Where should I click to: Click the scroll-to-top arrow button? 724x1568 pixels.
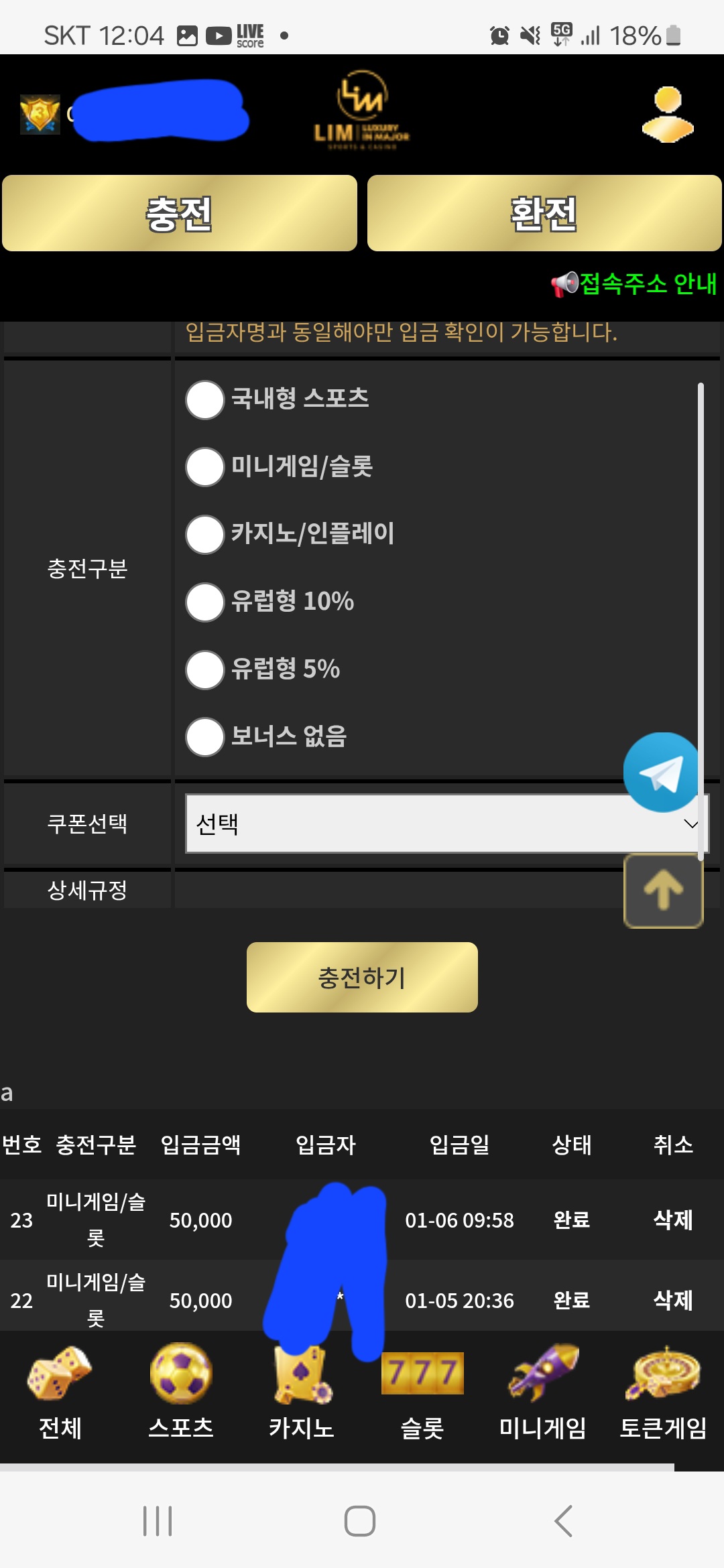point(663,891)
